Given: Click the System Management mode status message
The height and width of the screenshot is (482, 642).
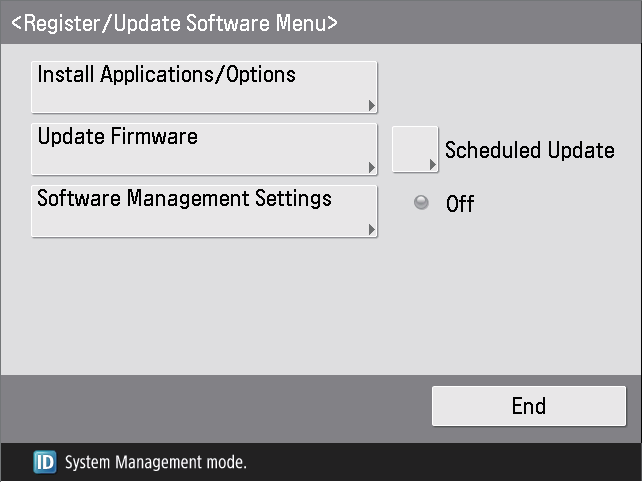Looking at the screenshot, I should click(x=156, y=462).
